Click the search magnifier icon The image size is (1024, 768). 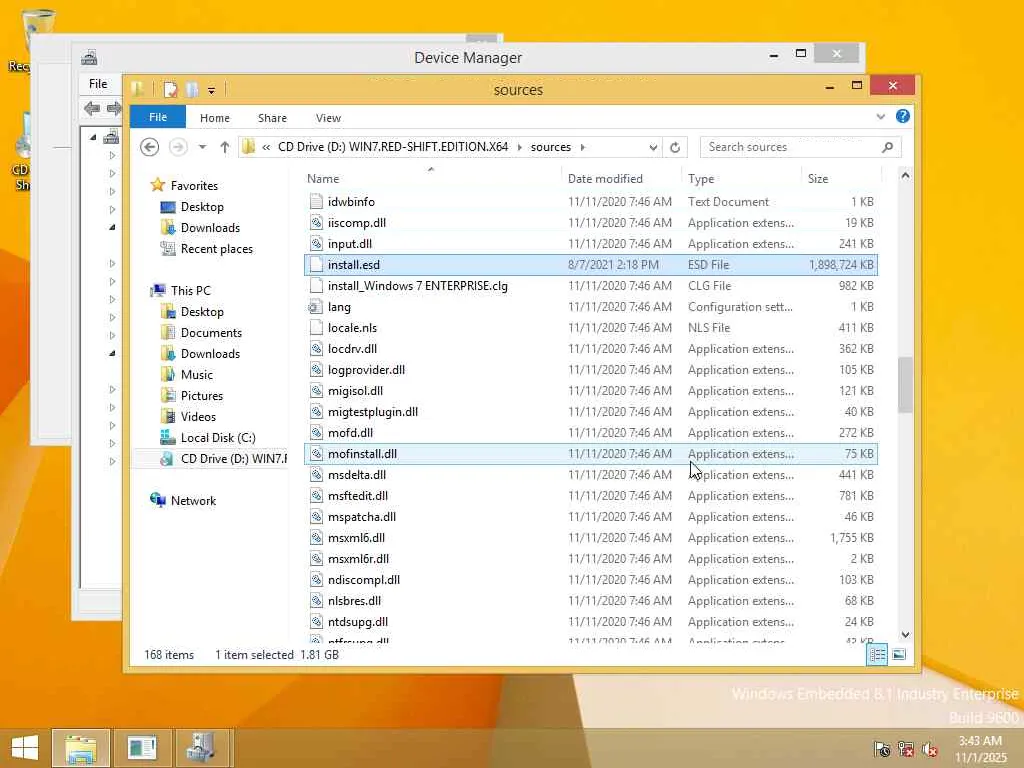887,147
